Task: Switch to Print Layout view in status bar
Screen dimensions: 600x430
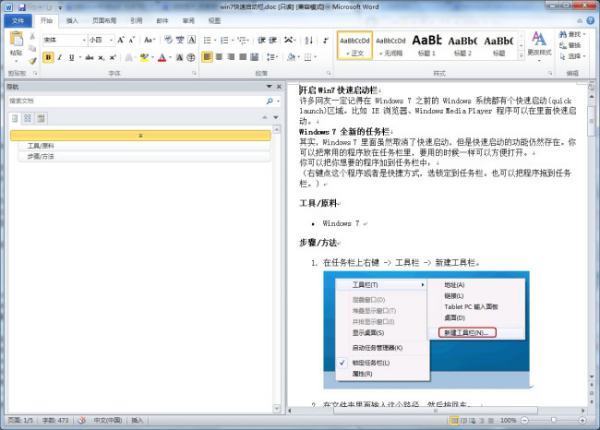Action: coord(454,420)
